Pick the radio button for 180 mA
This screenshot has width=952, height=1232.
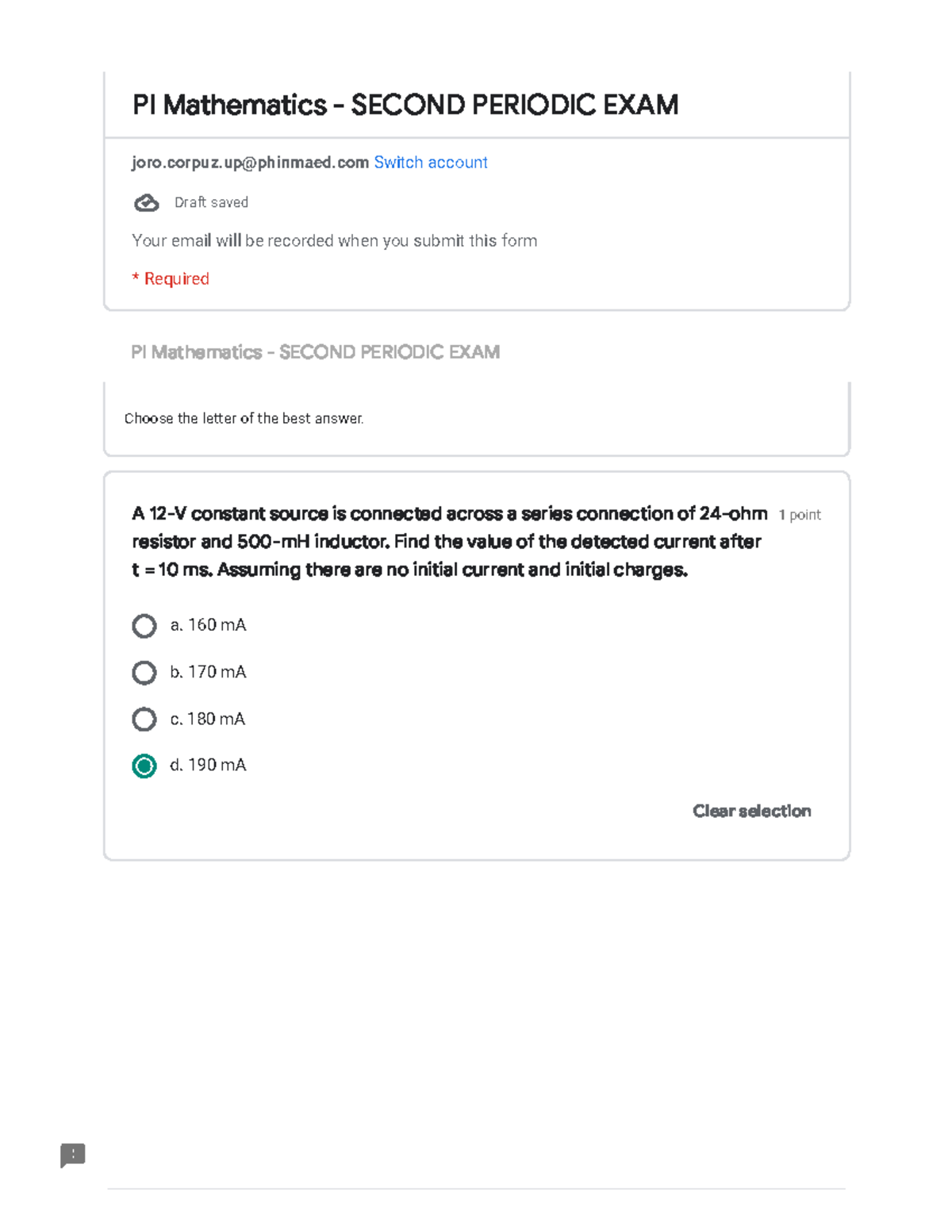(144, 720)
